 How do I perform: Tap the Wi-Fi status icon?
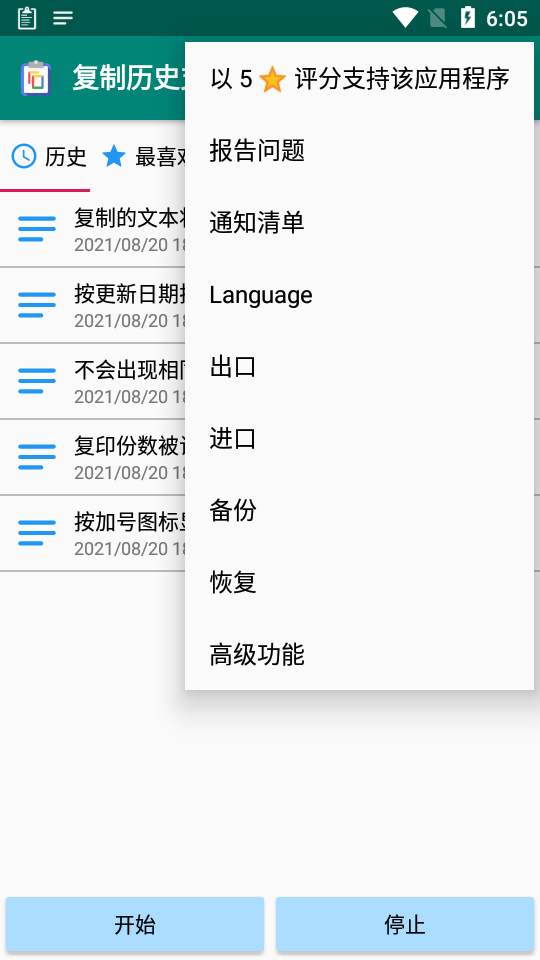click(405, 18)
